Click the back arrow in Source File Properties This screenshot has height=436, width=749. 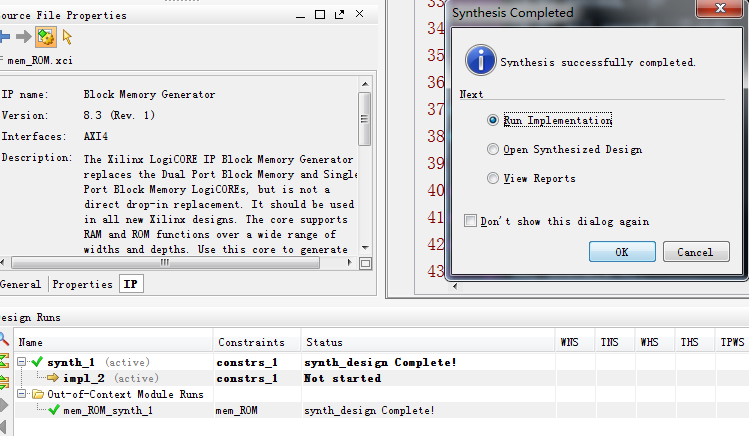(x=4, y=37)
